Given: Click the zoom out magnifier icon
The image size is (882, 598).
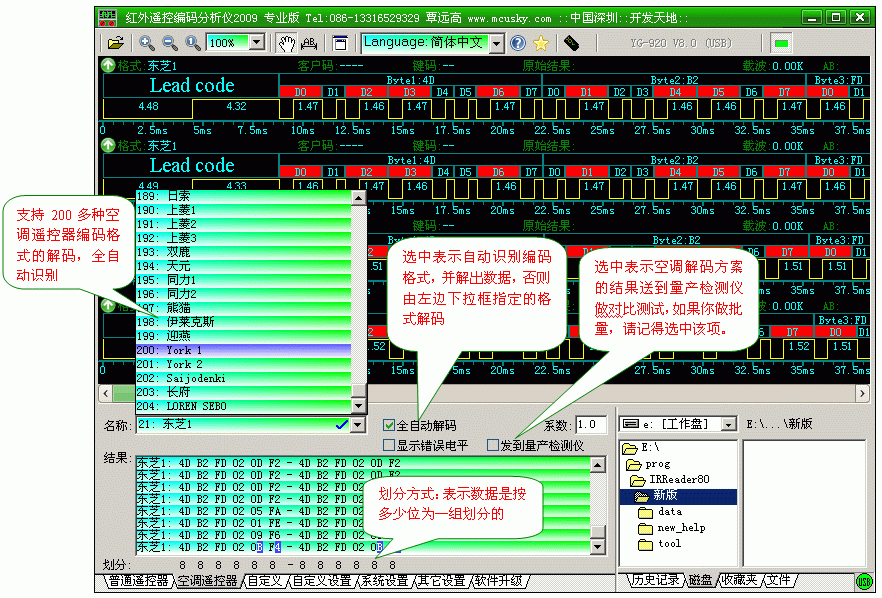Looking at the screenshot, I should click(169, 43).
